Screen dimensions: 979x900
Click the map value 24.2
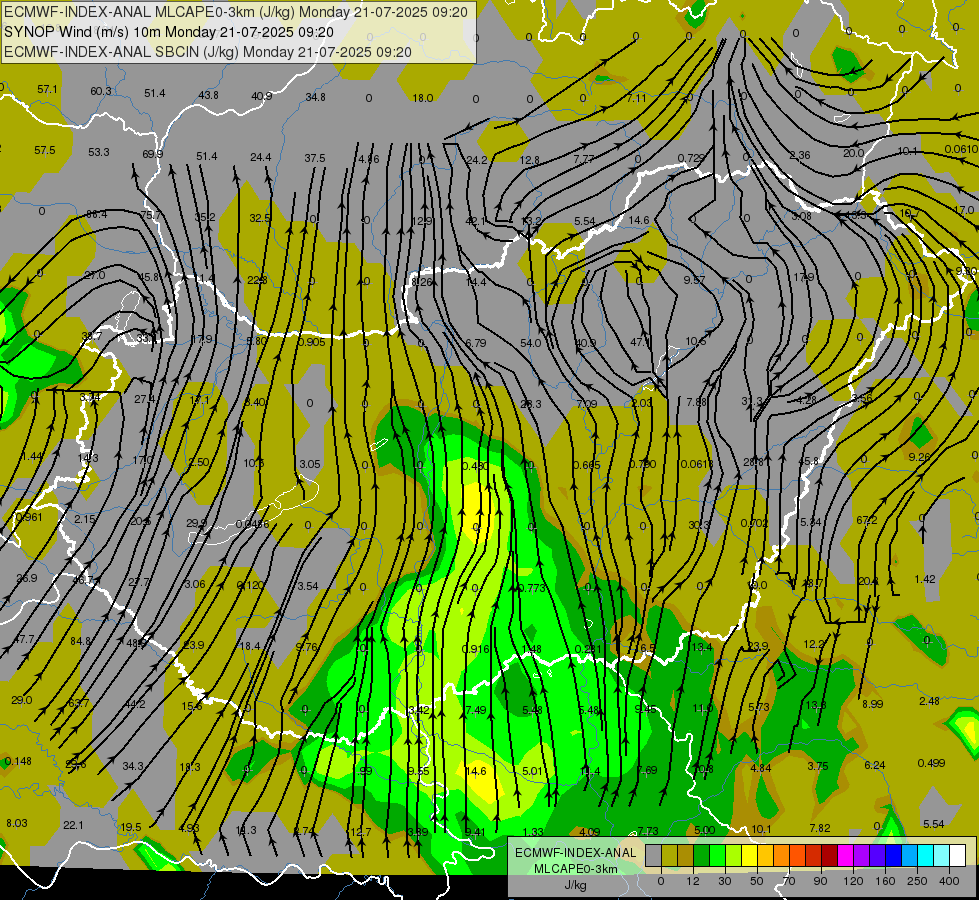click(476, 160)
